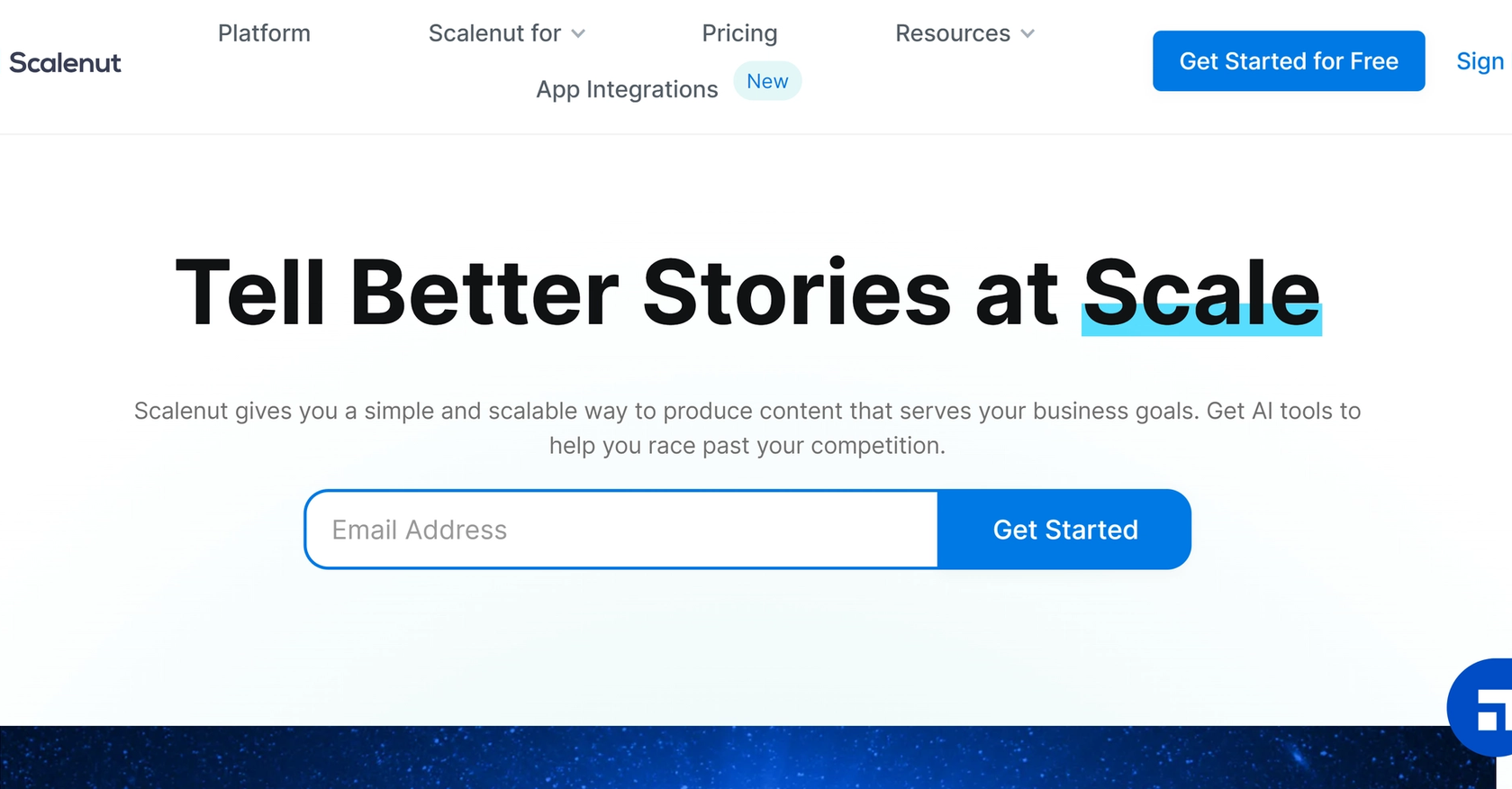Go to the Pricing page

pos(739,33)
